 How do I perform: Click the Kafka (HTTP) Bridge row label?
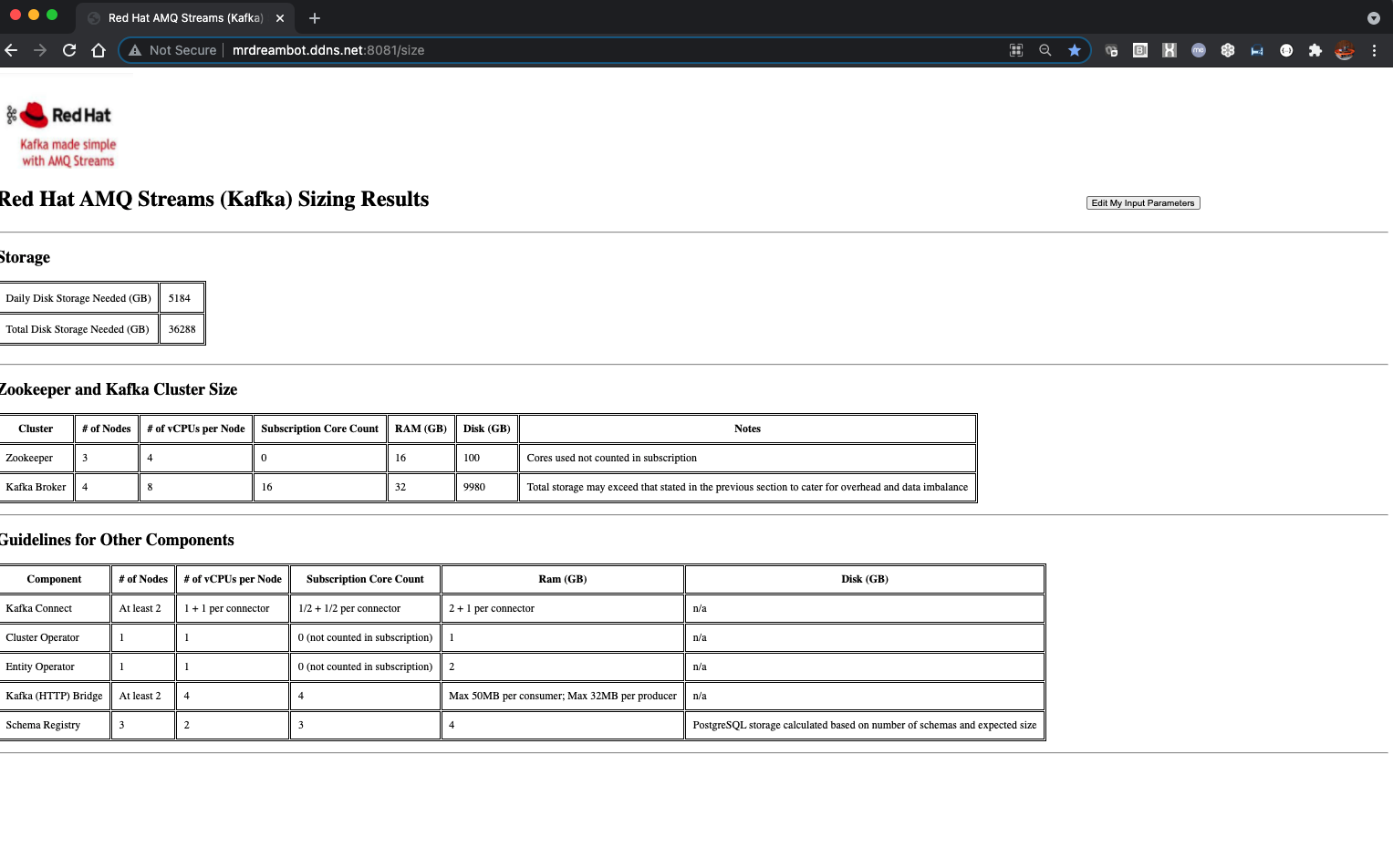click(x=54, y=696)
